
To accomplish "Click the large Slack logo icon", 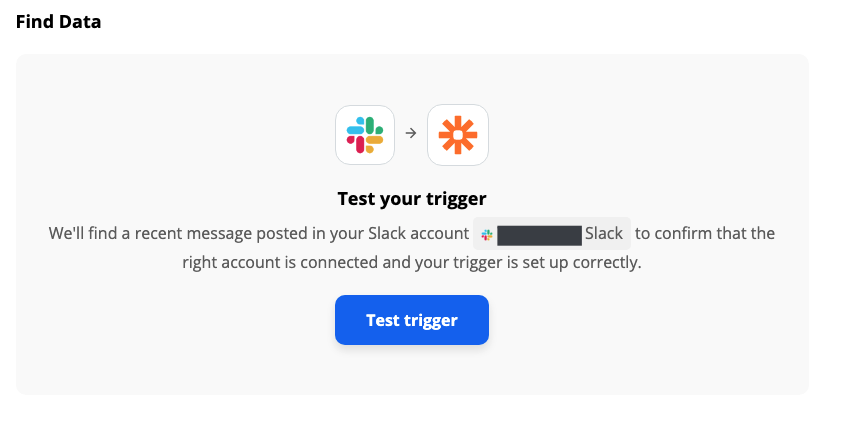I will click(x=365, y=135).
